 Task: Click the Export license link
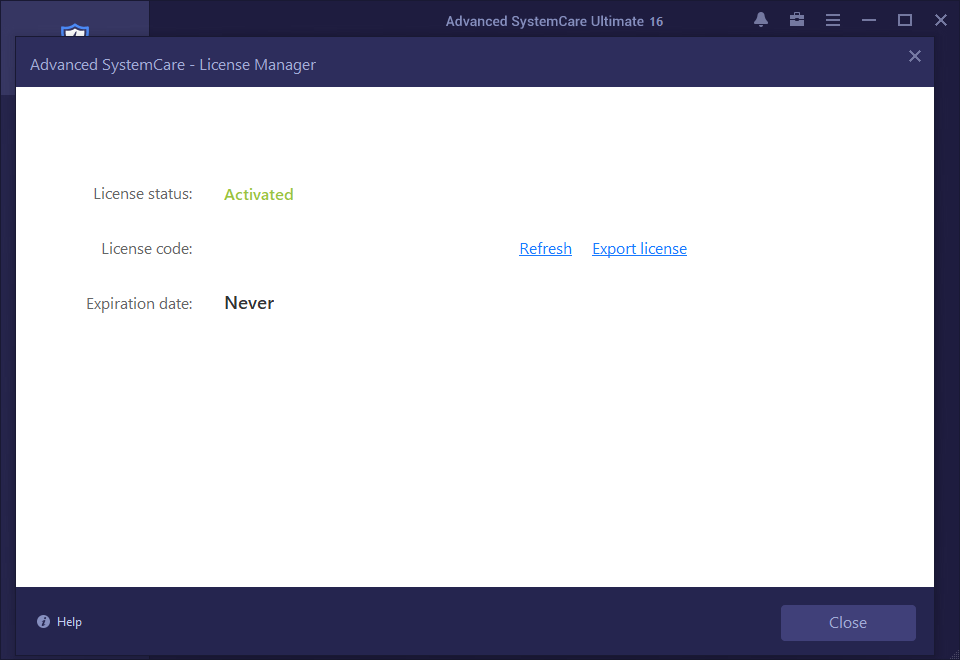tap(639, 249)
